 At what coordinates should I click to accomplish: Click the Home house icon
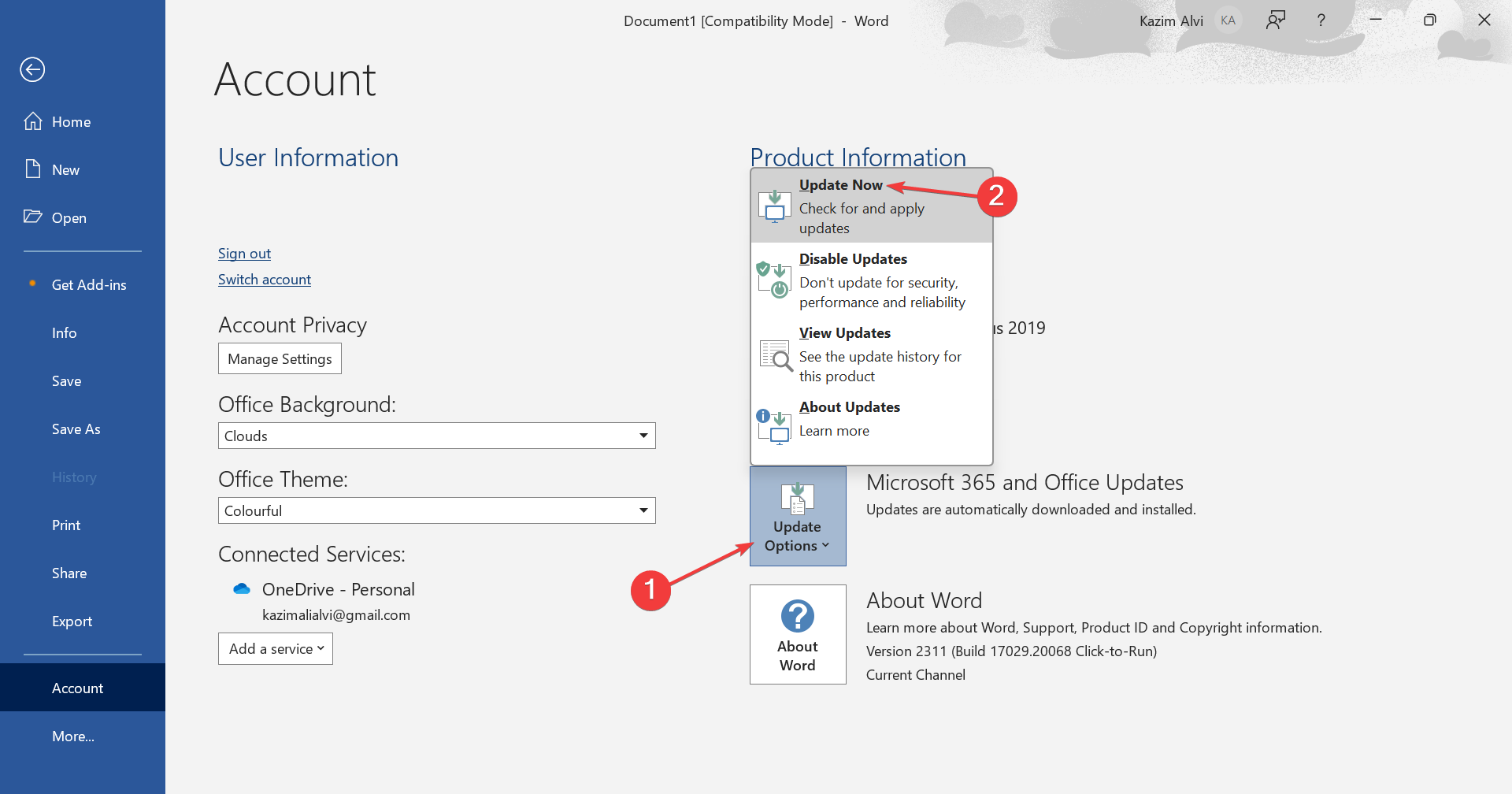click(33, 121)
